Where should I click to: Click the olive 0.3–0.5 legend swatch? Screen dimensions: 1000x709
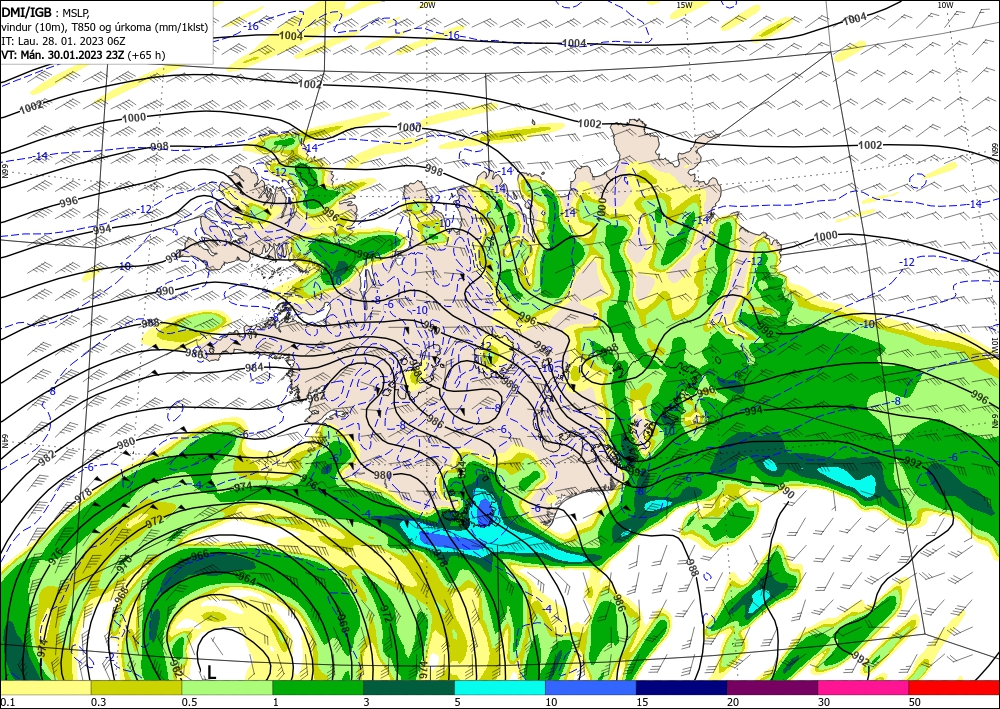pyautogui.click(x=136, y=687)
